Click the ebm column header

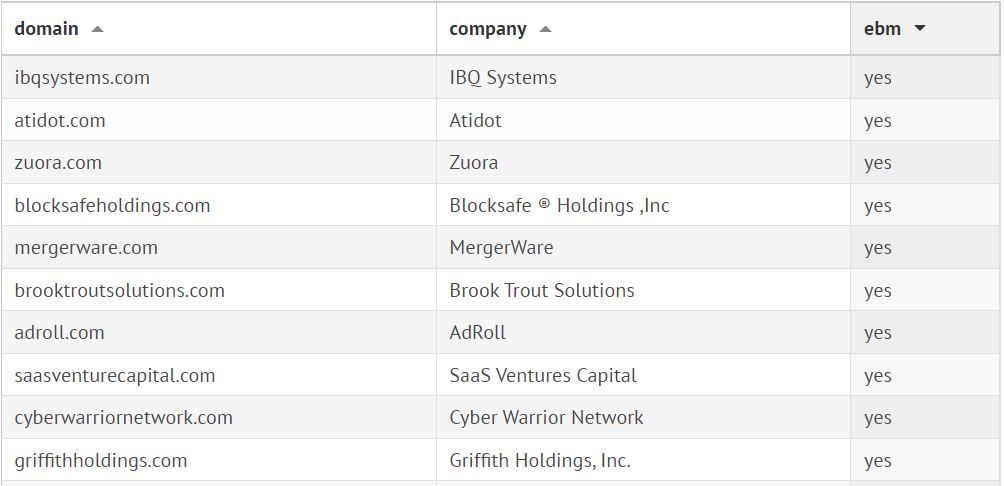point(883,29)
